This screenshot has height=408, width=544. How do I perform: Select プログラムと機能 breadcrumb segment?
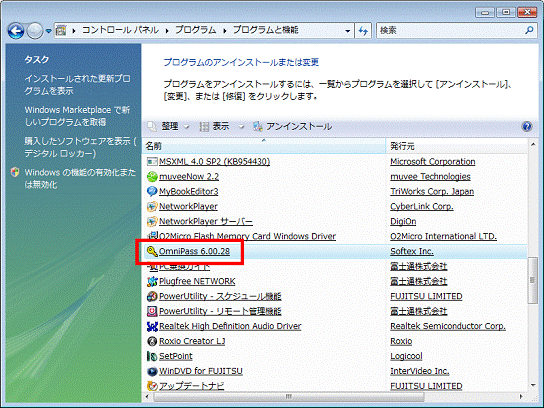point(265,30)
